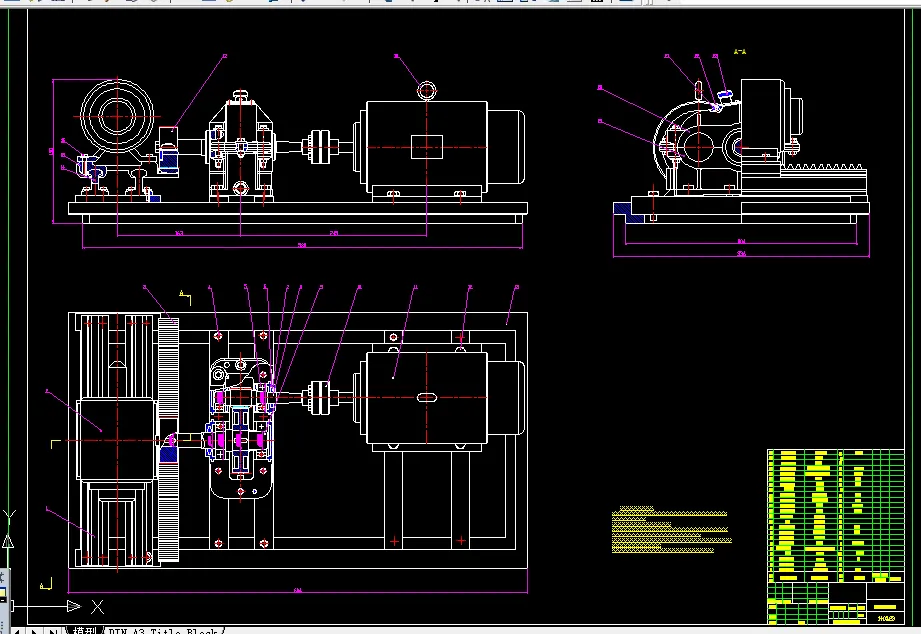Select the yellow A-A section view label
Viewport: 921px width, 634px height.
(x=740, y=52)
